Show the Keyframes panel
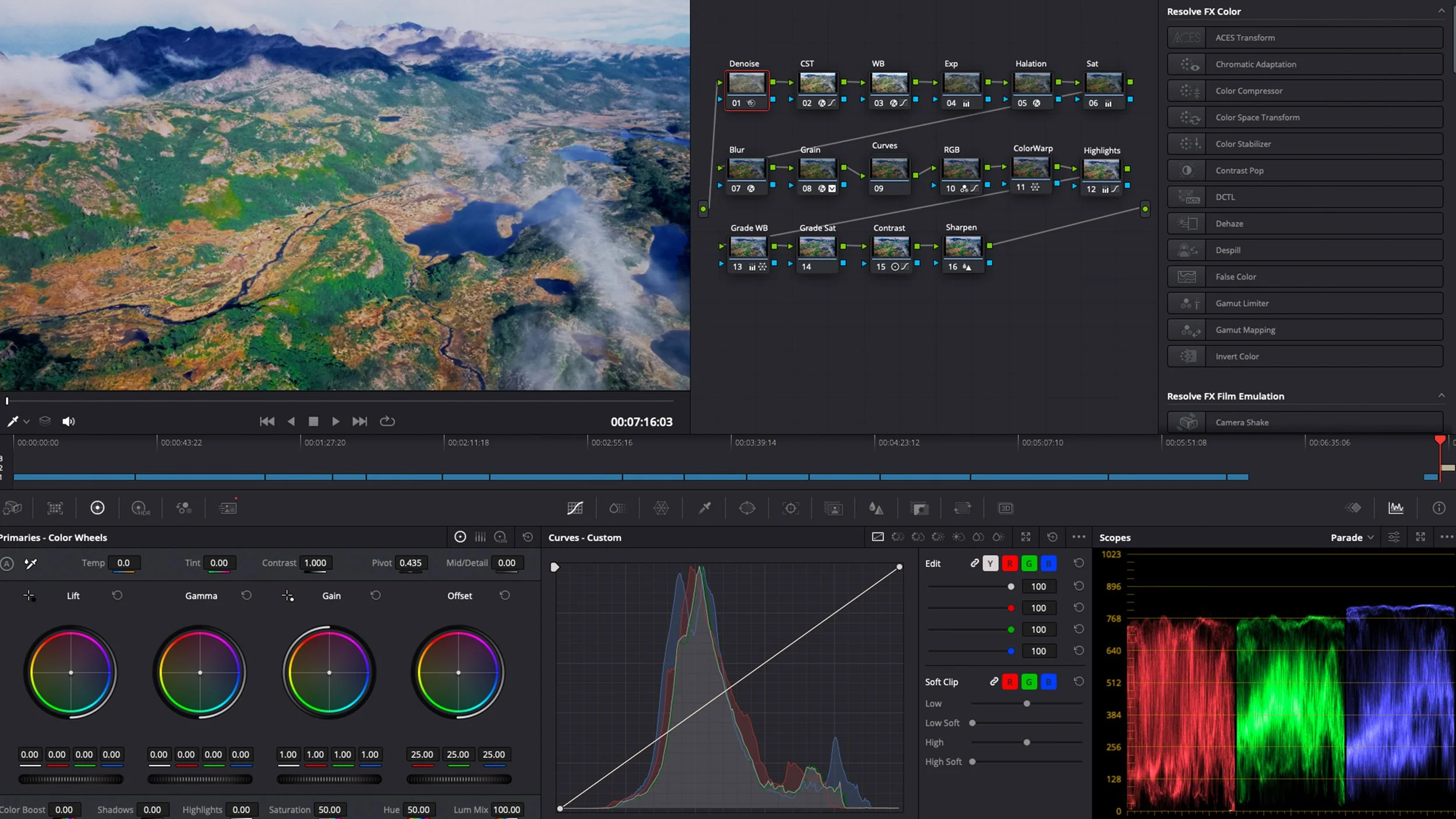This screenshot has height=819, width=1456. pos(1353,508)
